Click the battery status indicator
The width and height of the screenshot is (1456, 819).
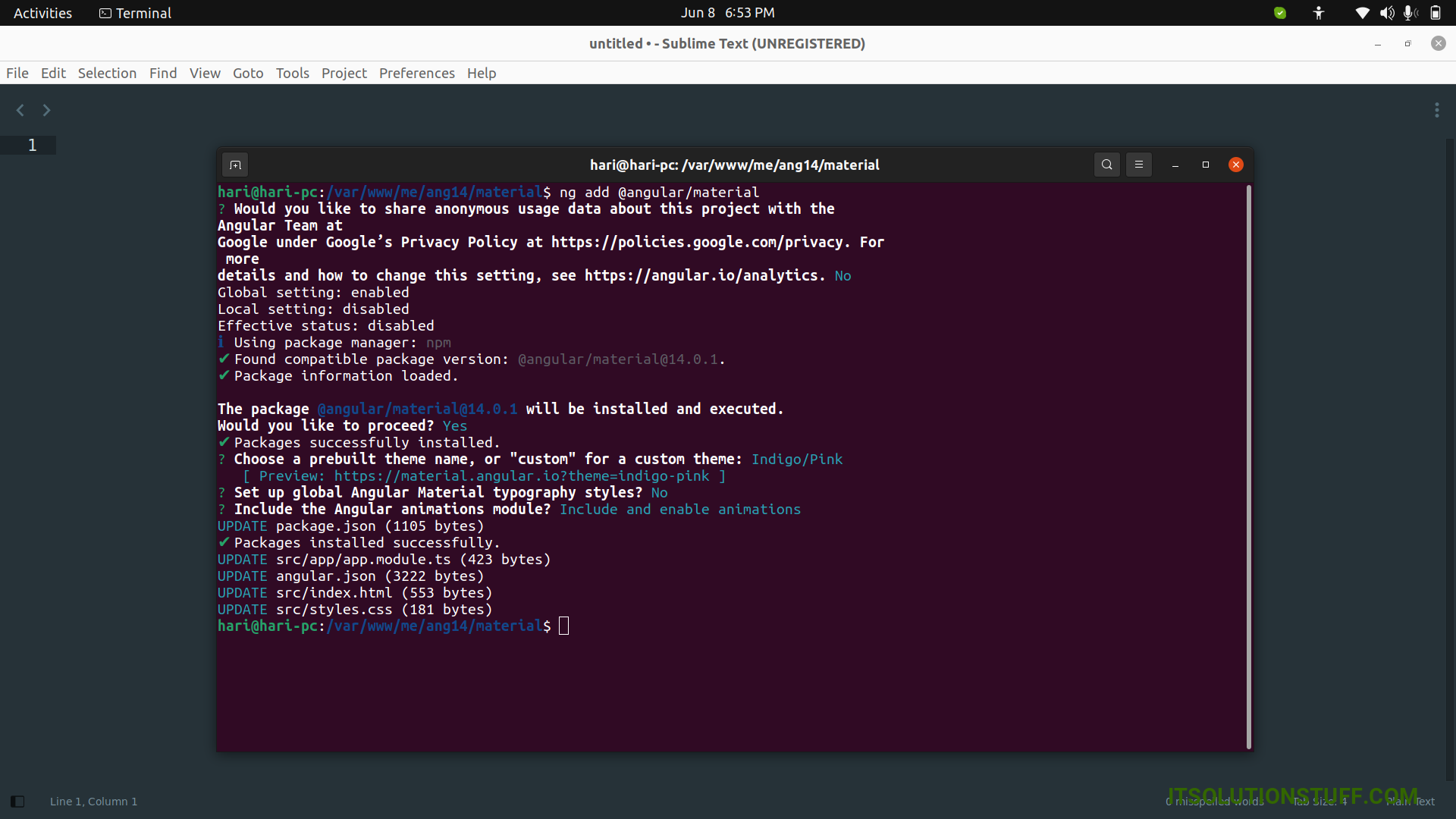[1436, 13]
